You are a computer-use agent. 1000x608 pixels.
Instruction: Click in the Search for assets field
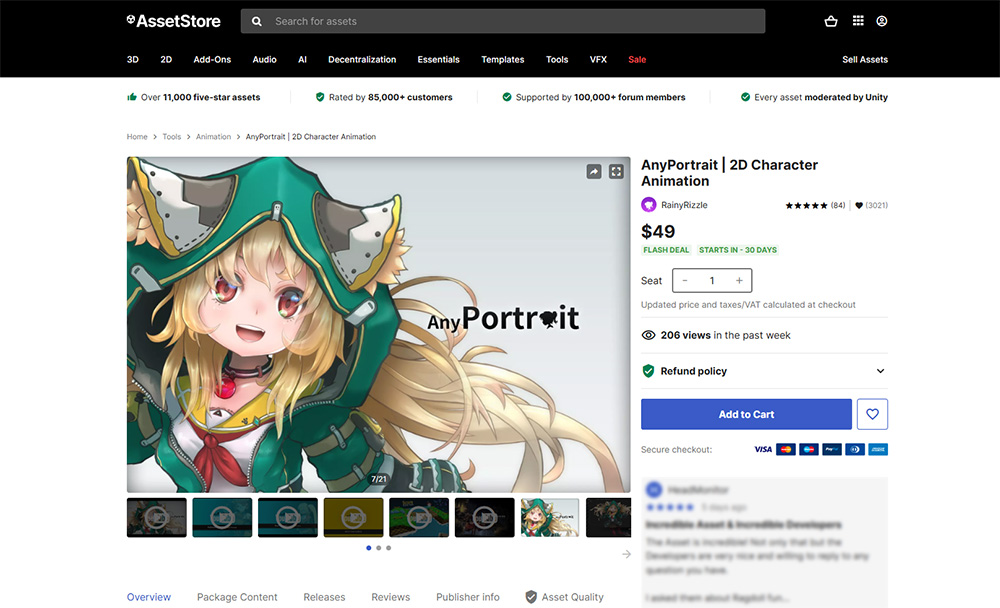503,21
